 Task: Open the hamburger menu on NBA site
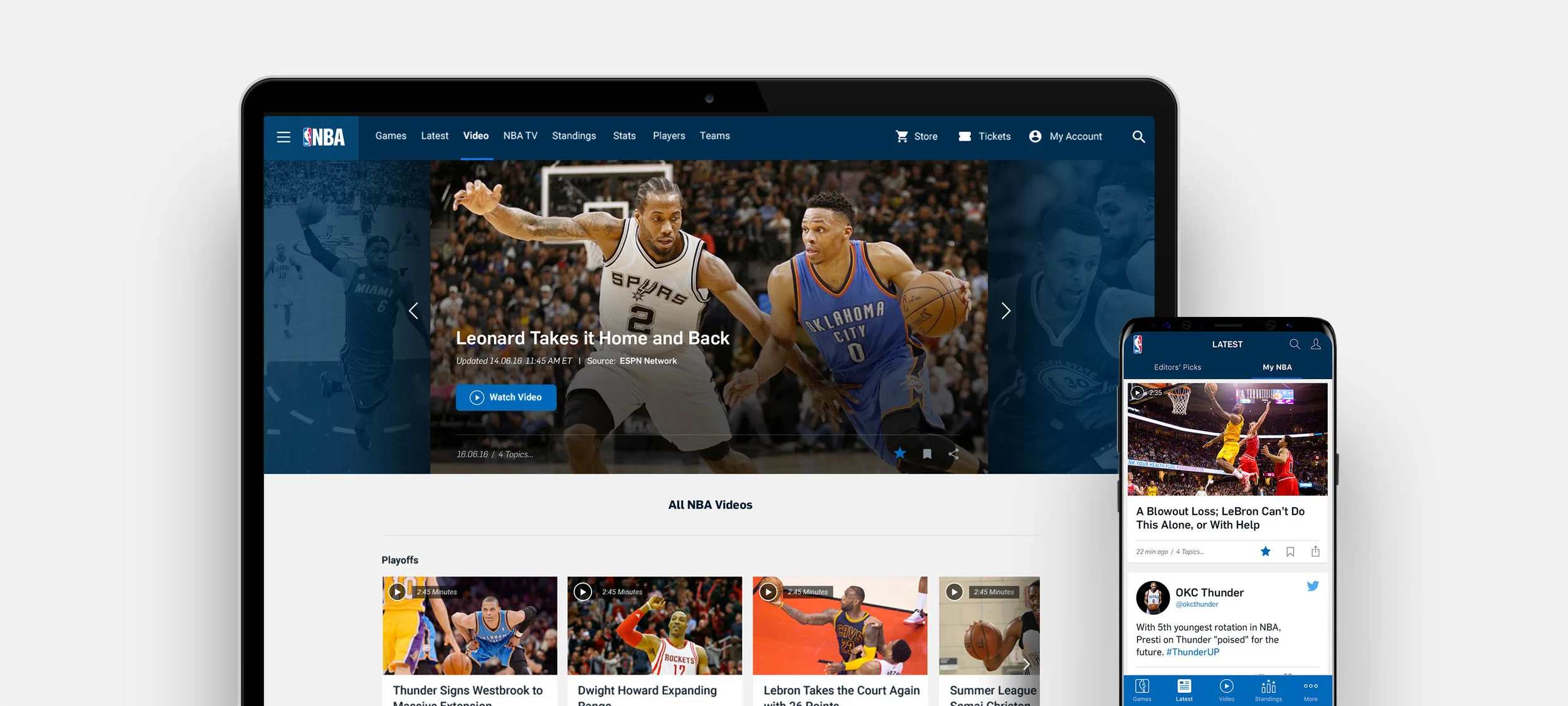click(283, 137)
